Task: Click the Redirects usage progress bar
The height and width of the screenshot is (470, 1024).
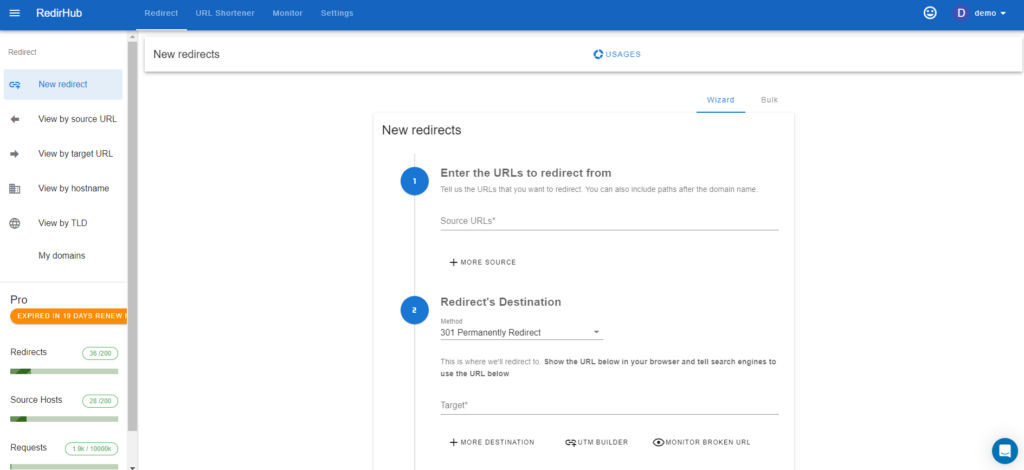Action: pos(64,371)
